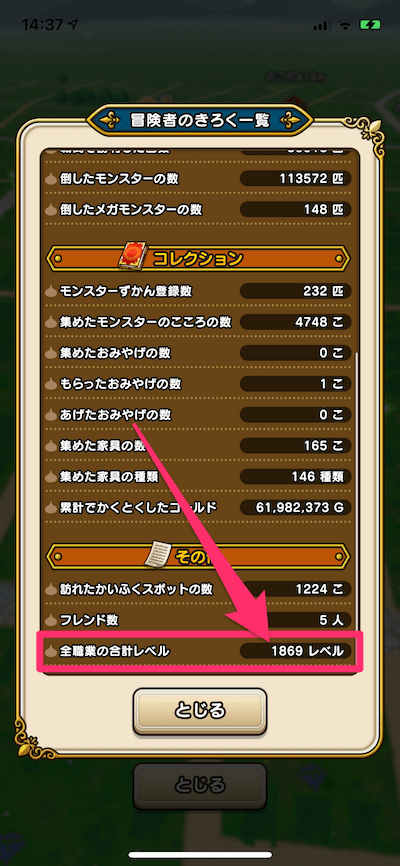Viewport: 400px width, 866px height.
Task: Select the 1869 レベル value field
Action: (x=295, y=652)
